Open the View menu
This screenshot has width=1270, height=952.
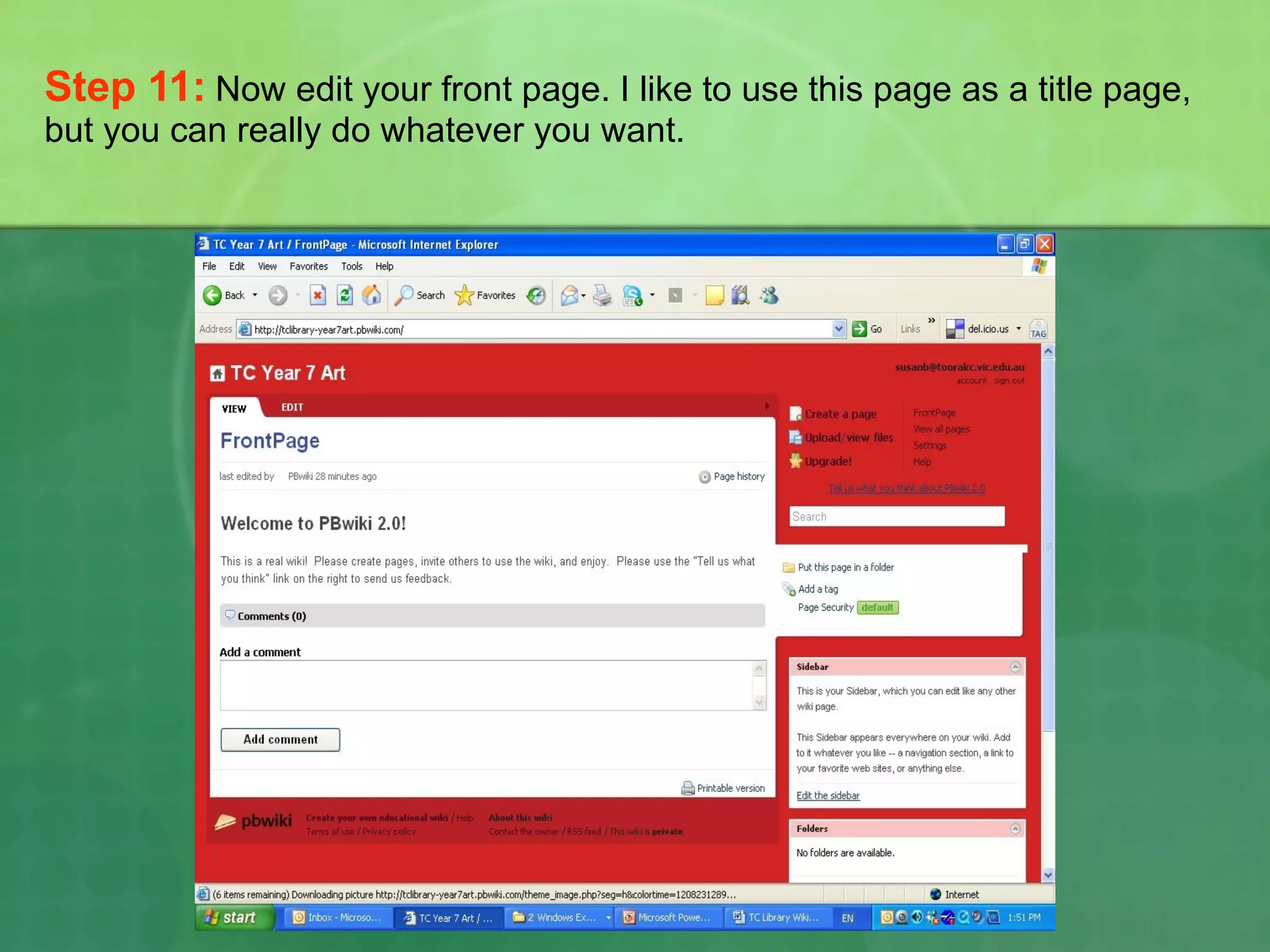coord(267,267)
